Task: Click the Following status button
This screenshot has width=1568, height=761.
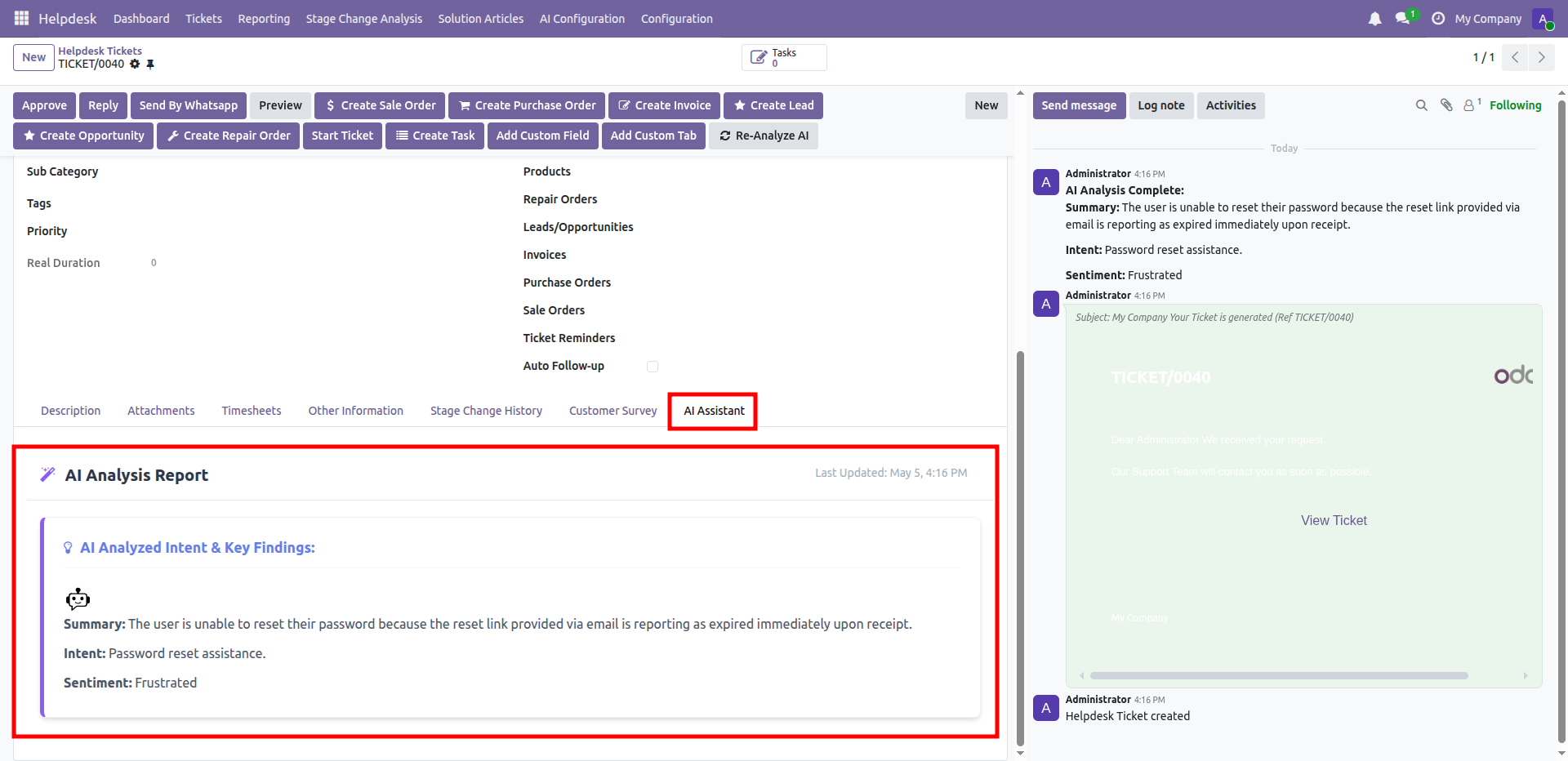Action: [x=1516, y=105]
